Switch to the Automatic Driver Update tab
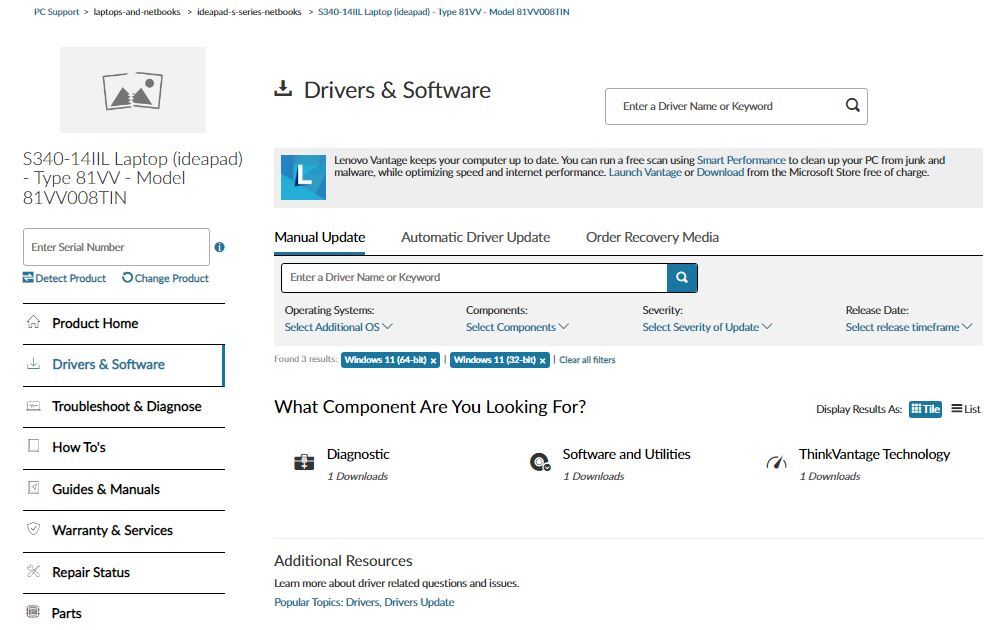This screenshot has height=630, width=1007. tap(476, 237)
